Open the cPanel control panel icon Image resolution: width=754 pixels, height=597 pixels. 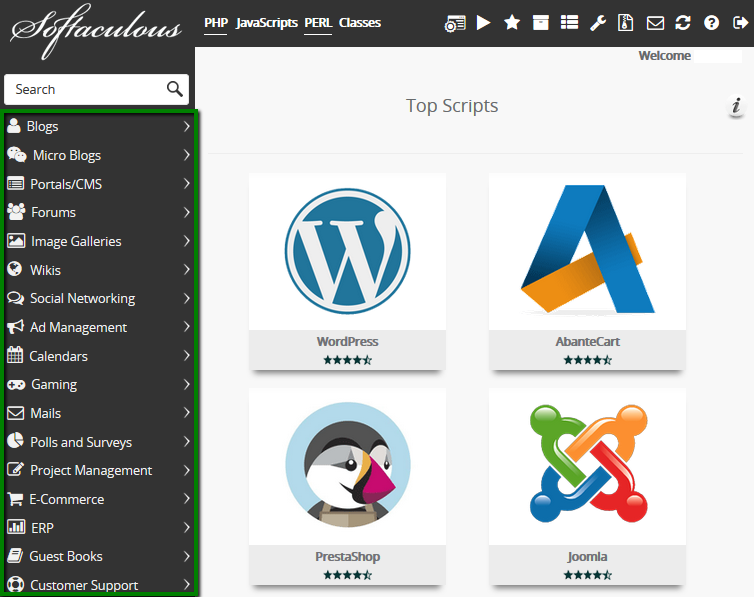tap(455, 23)
